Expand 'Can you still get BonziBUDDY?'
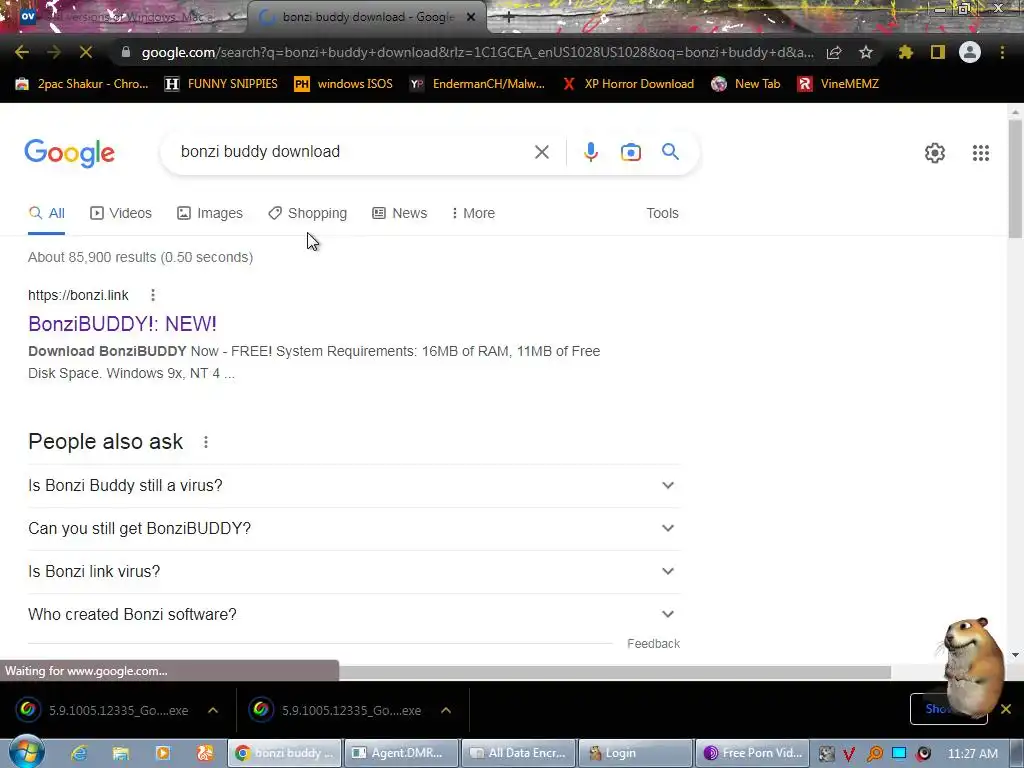The image size is (1024, 768). click(354, 528)
